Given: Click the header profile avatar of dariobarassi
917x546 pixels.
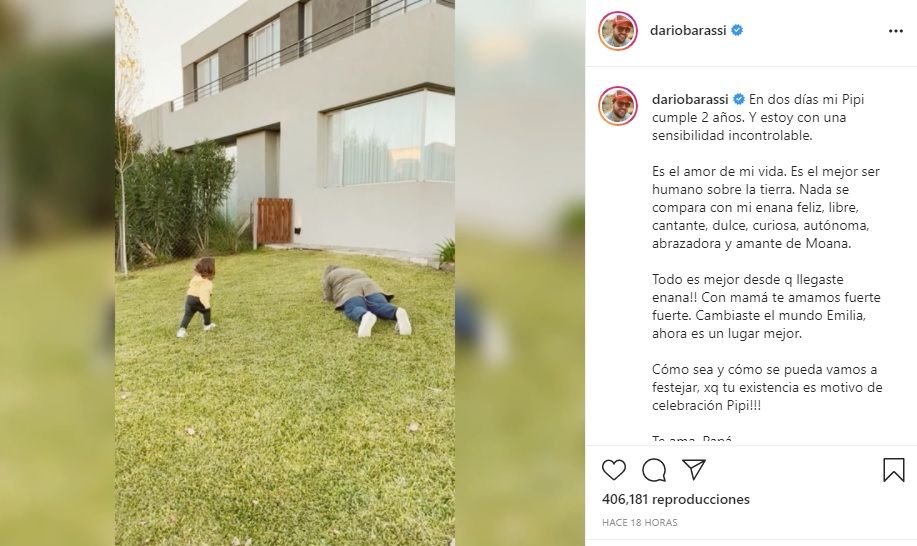Looking at the screenshot, I should coord(618,31).
